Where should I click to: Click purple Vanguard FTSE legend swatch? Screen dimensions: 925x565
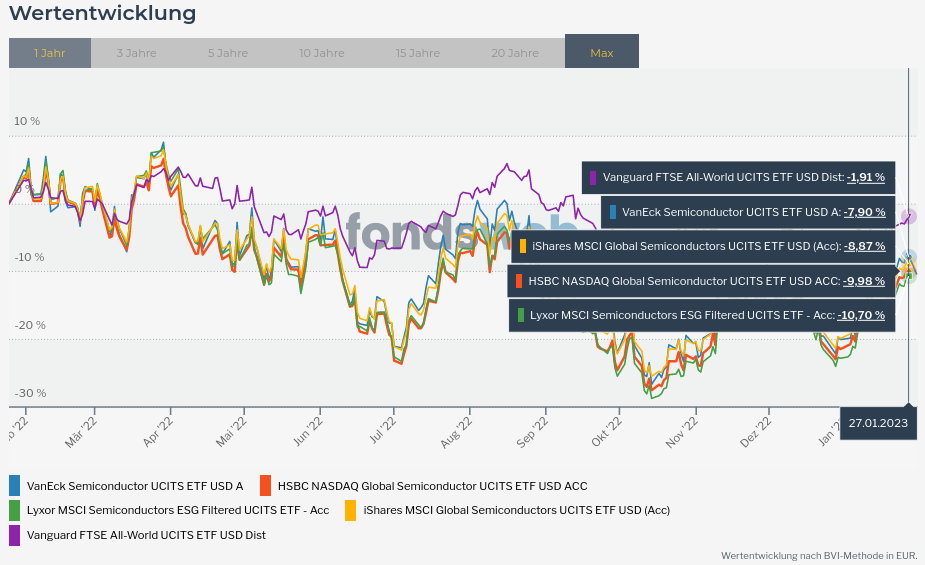pyautogui.click(x=15, y=535)
